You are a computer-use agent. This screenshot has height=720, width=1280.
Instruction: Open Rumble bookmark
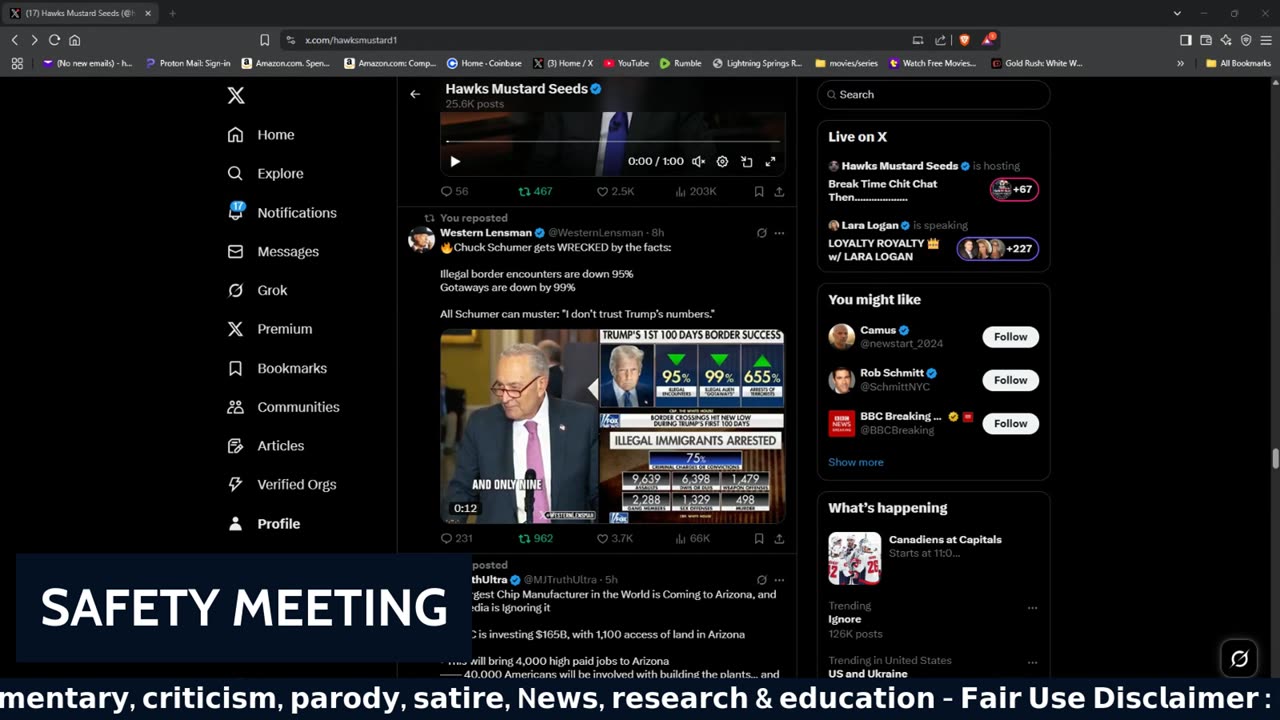click(x=680, y=63)
